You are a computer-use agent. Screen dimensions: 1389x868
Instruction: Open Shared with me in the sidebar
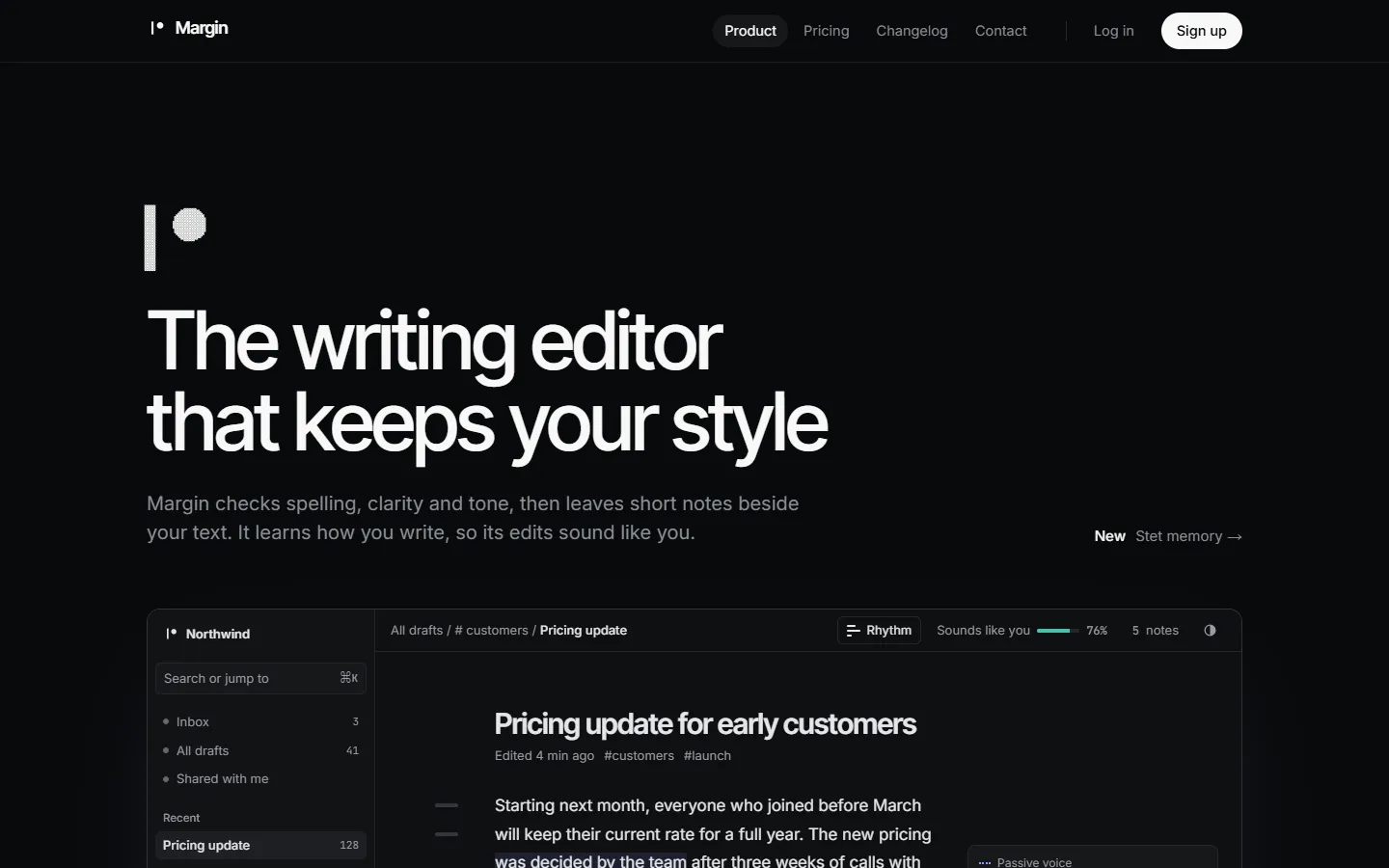(260, 778)
